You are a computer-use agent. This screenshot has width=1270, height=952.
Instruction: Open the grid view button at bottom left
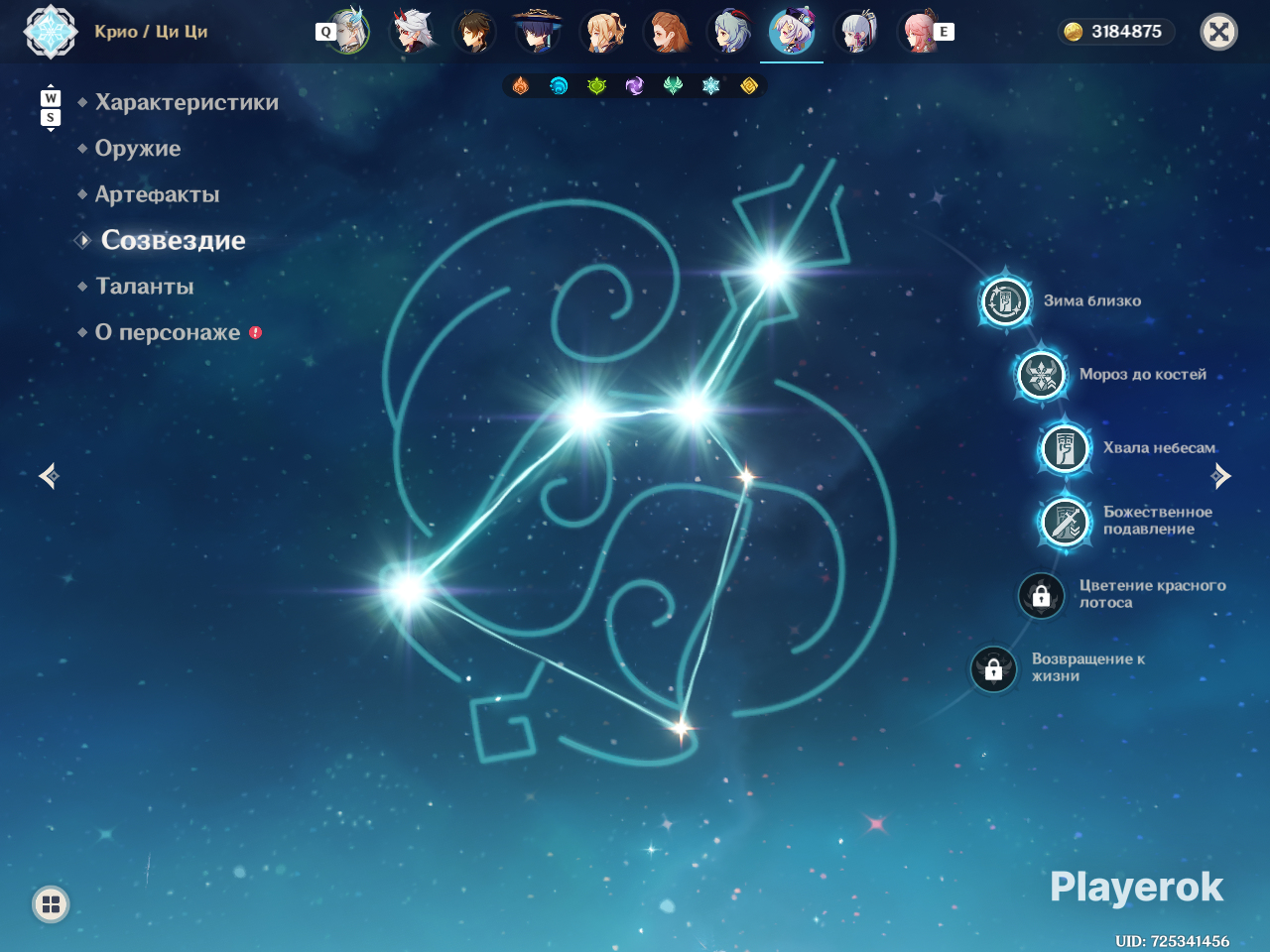pyautogui.click(x=51, y=904)
